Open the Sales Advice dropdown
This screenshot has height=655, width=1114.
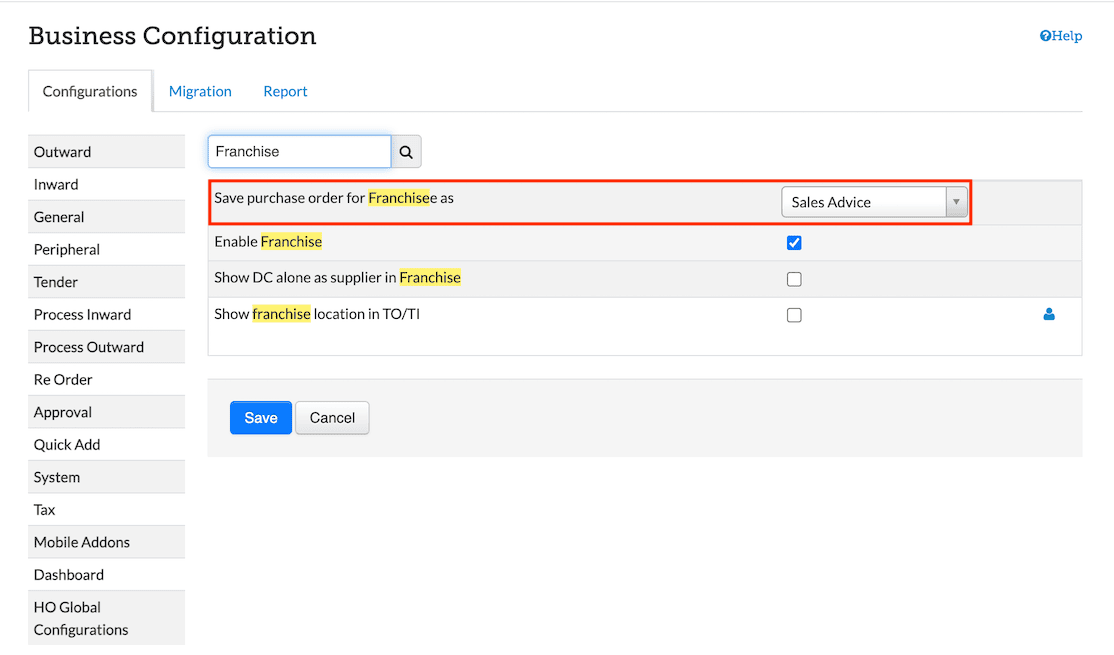click(874, 202)
